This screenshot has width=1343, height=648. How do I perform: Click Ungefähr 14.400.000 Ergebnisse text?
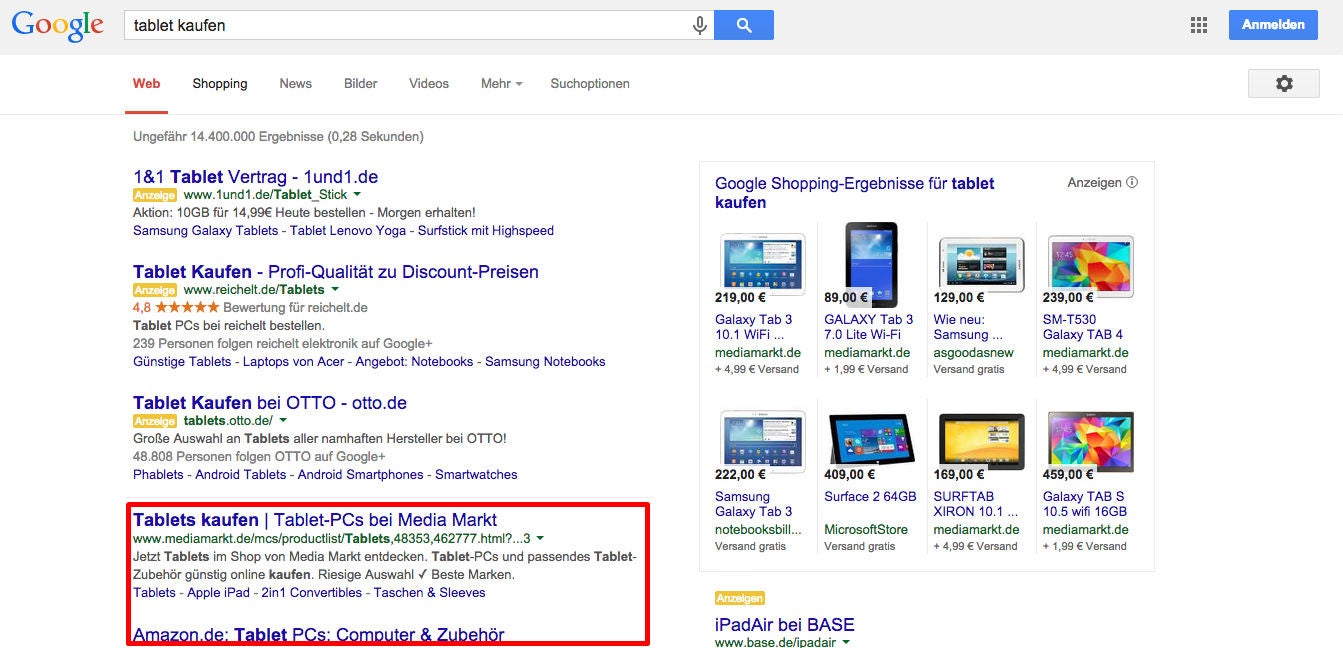(x=278, y=137)
